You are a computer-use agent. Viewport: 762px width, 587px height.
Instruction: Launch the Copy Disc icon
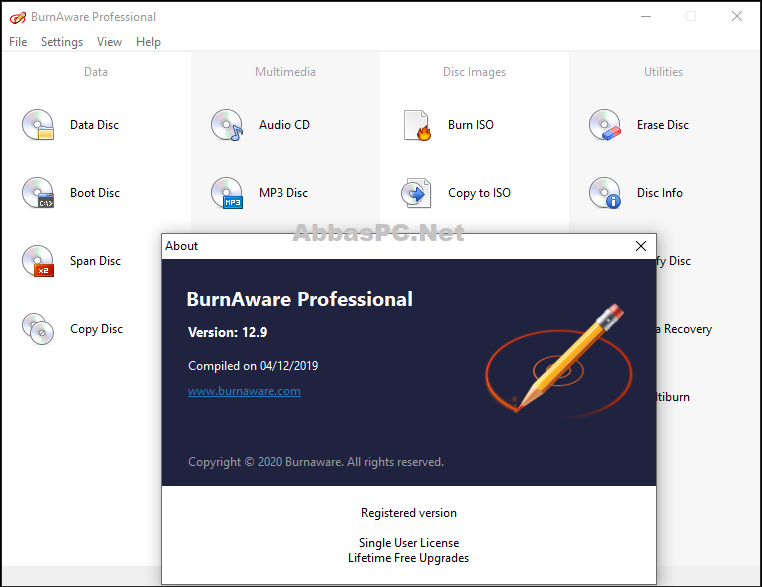tap(38, 329)
